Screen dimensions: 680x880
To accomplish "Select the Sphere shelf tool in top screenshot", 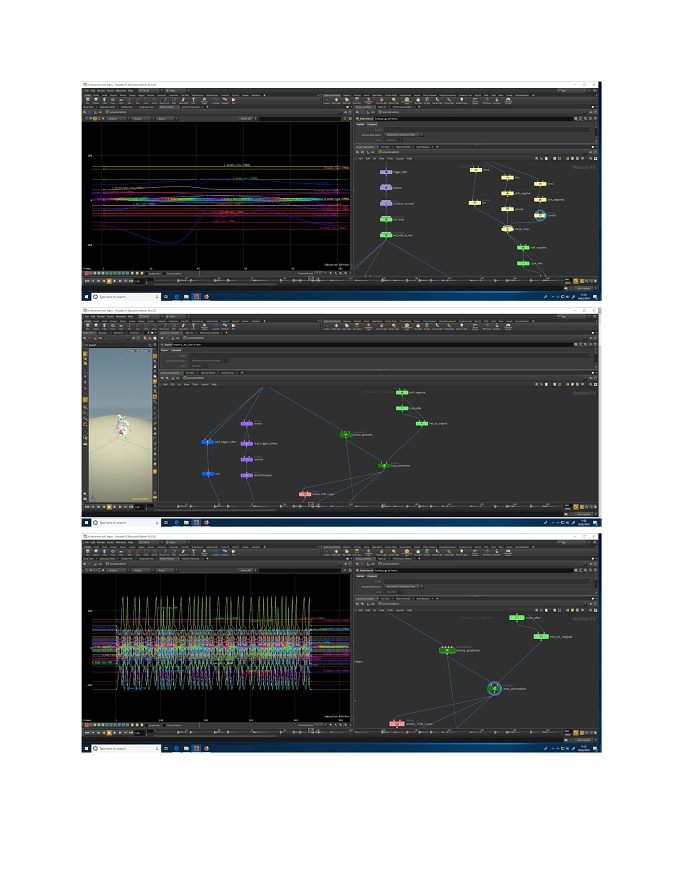I will point(96,101).
